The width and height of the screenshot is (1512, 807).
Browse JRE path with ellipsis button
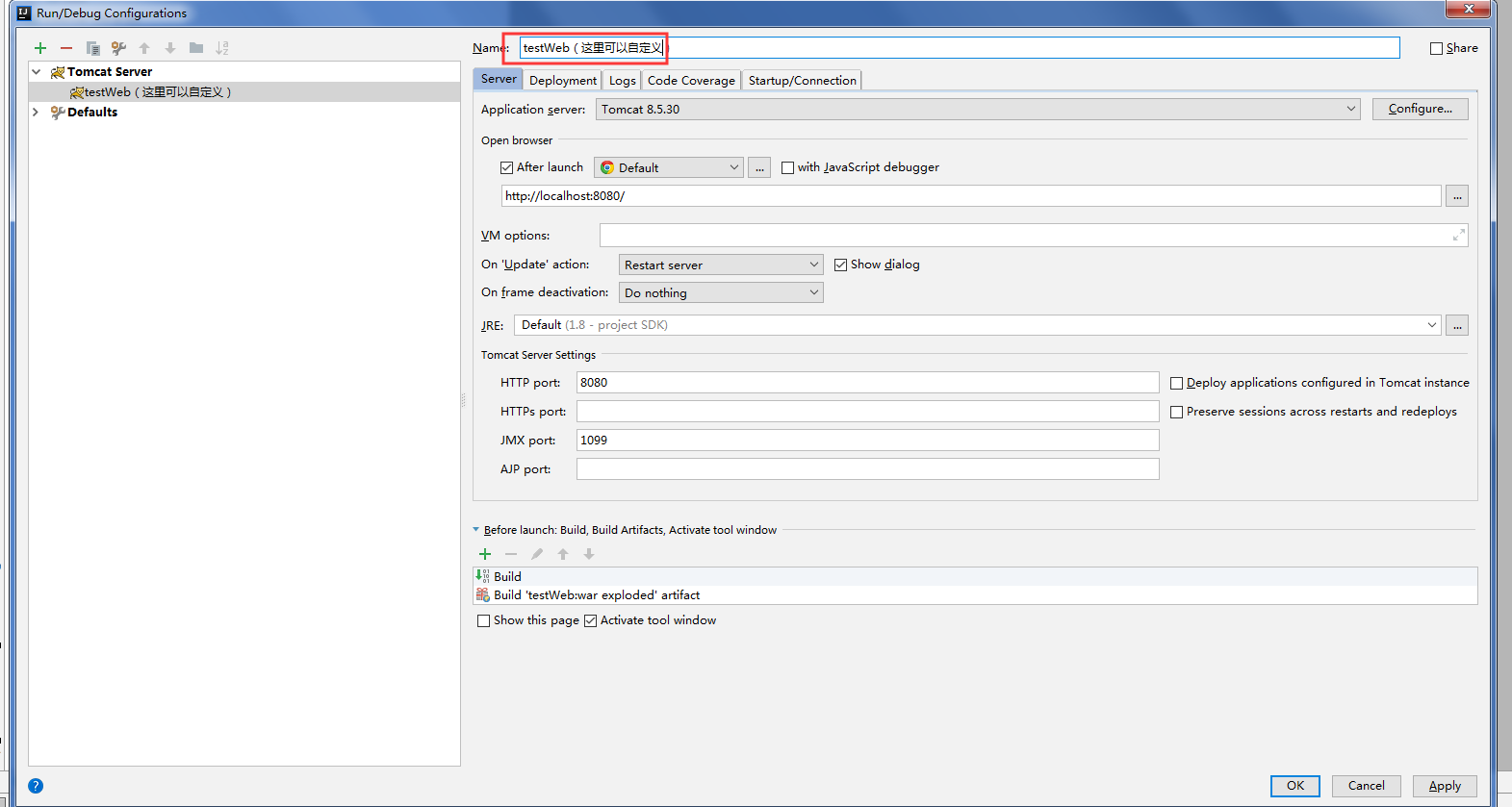(1457, 325)
